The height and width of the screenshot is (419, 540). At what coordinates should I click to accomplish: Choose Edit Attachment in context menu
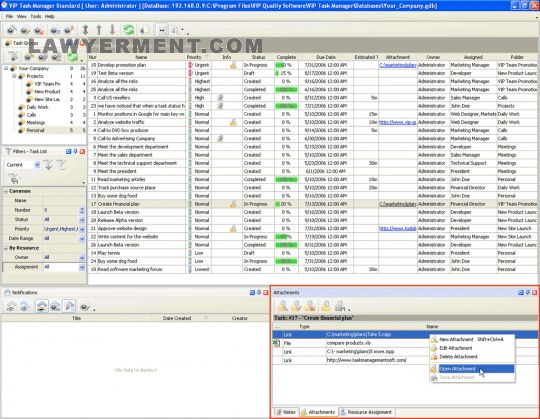point(472,348)
